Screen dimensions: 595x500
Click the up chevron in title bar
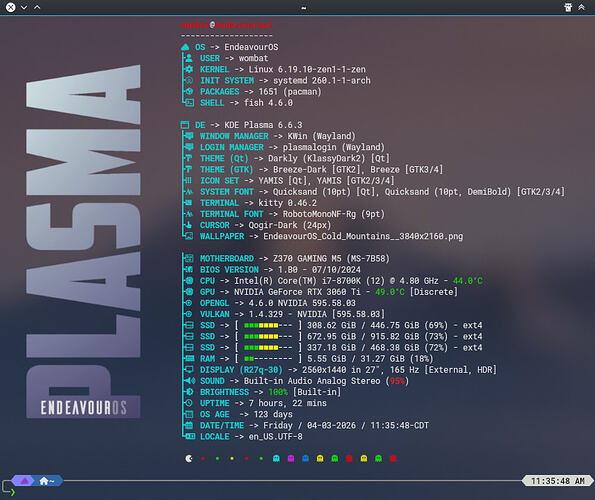37,7
